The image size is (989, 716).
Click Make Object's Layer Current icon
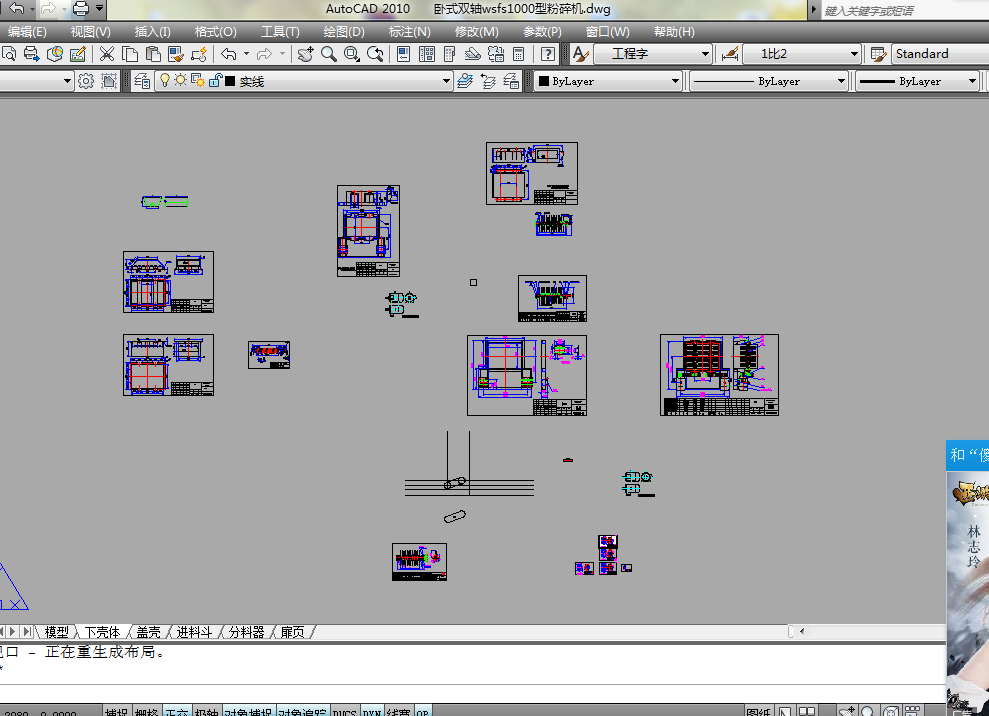(465, 81)
